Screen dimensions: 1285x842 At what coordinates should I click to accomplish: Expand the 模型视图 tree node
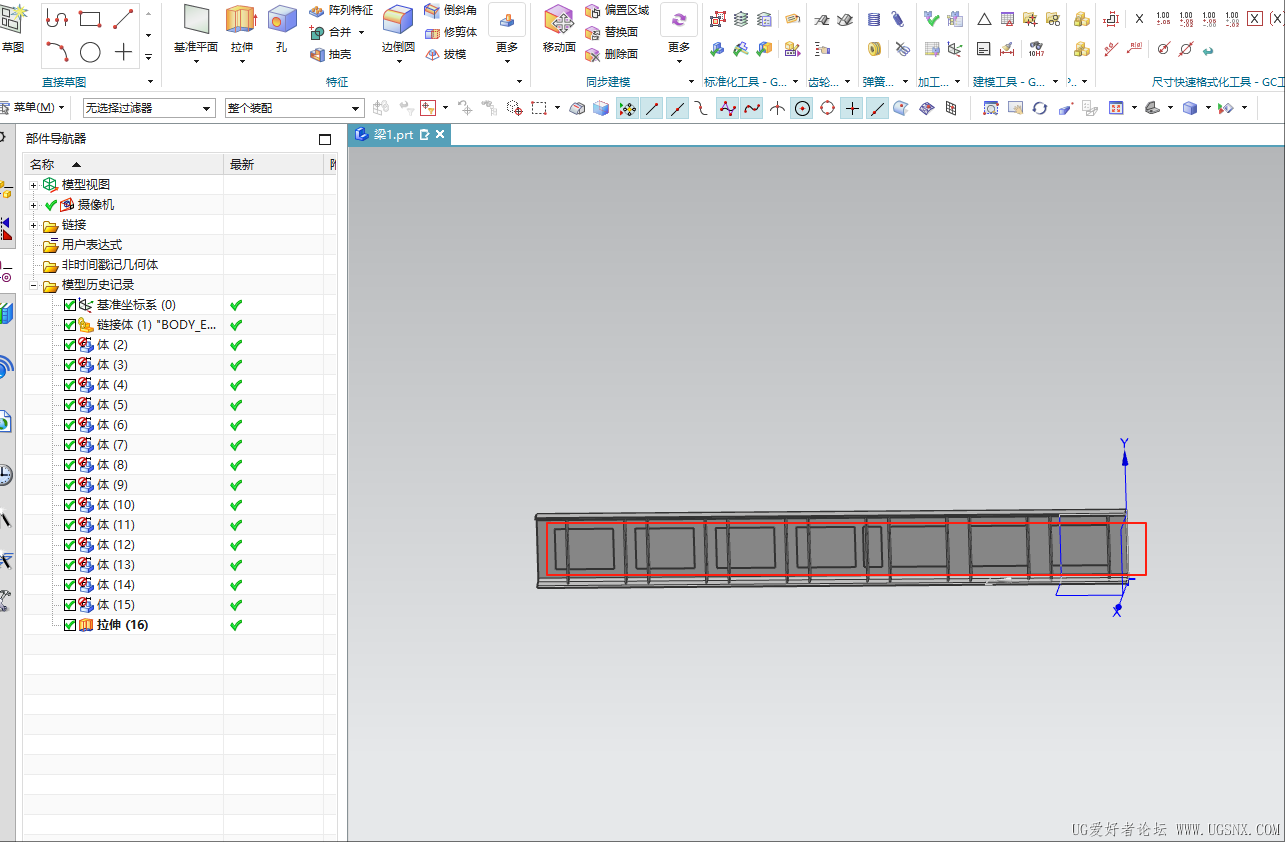[x=34, y=185]
